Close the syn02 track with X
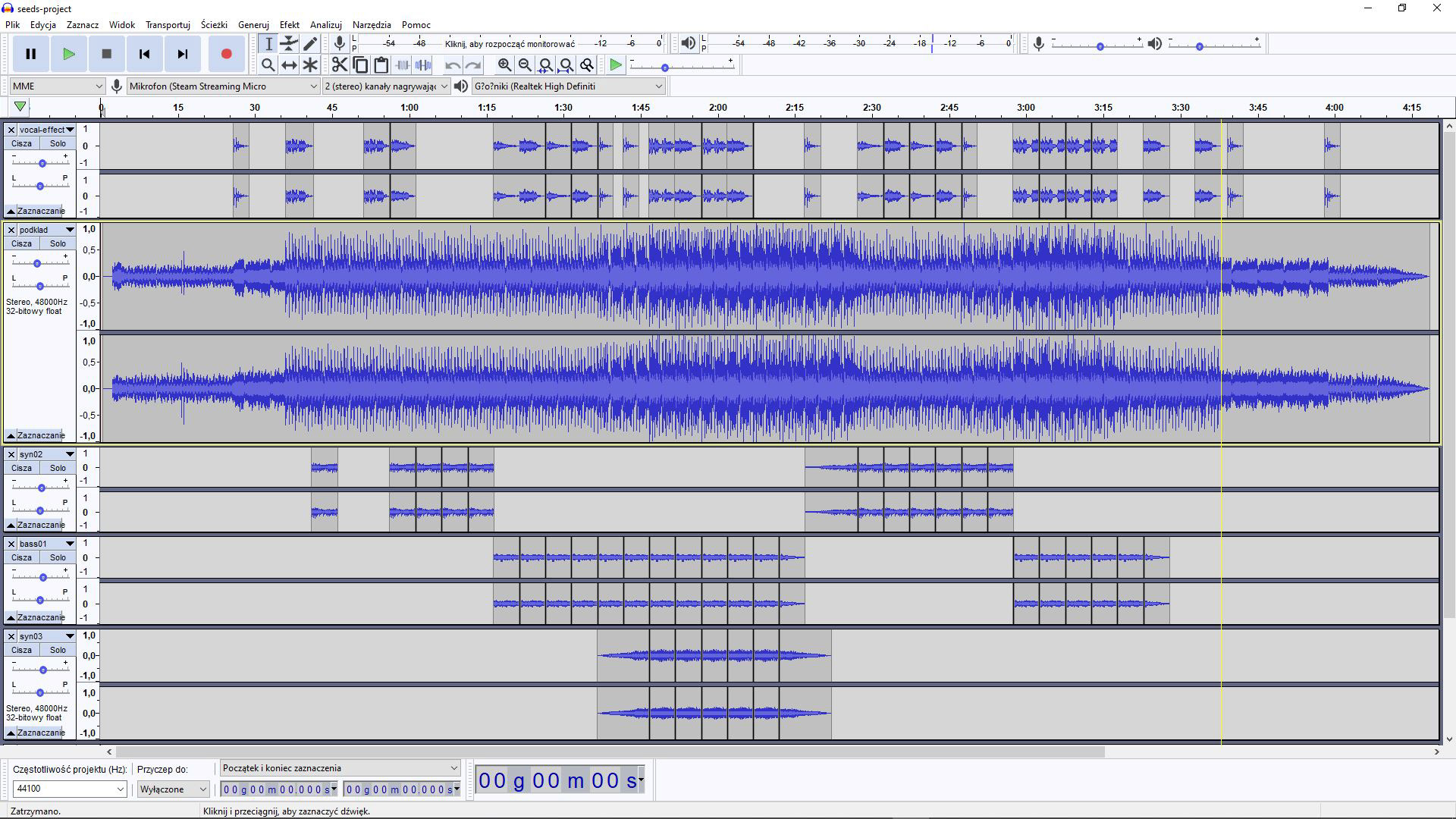This screenshot has width=1456, height=819. pos(11,454)
